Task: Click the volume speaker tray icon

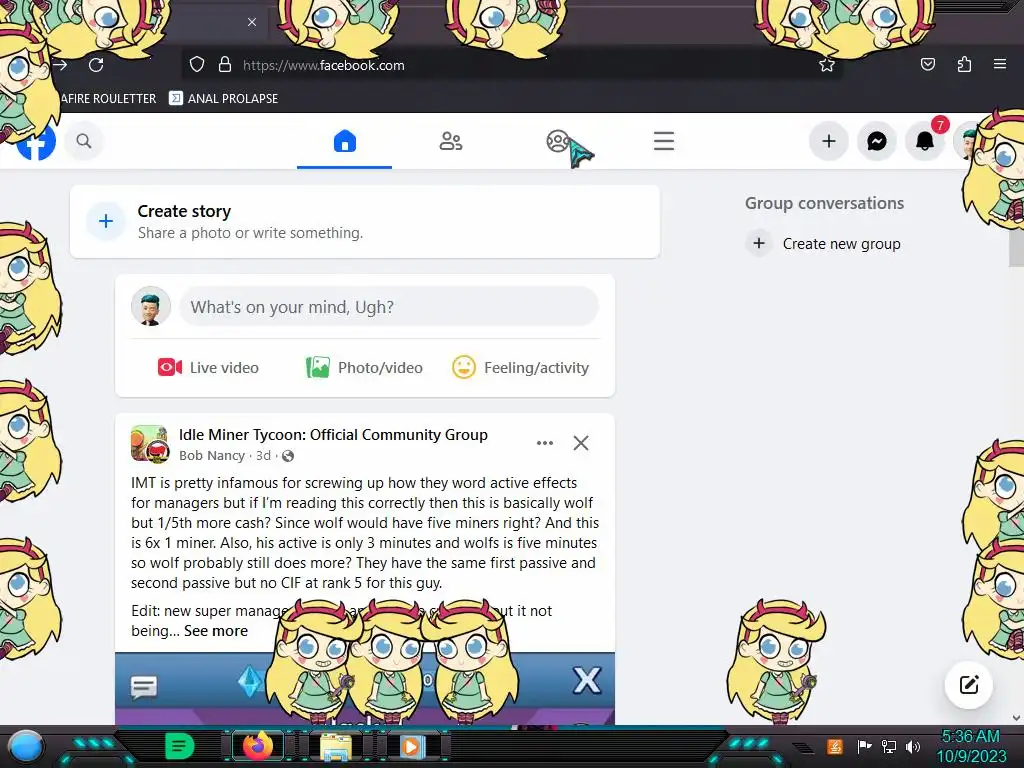Action: (912, 746)
